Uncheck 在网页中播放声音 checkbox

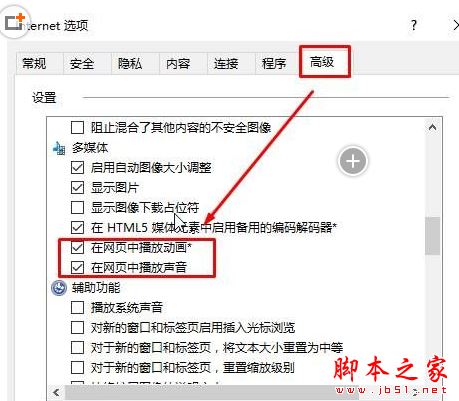77,267
